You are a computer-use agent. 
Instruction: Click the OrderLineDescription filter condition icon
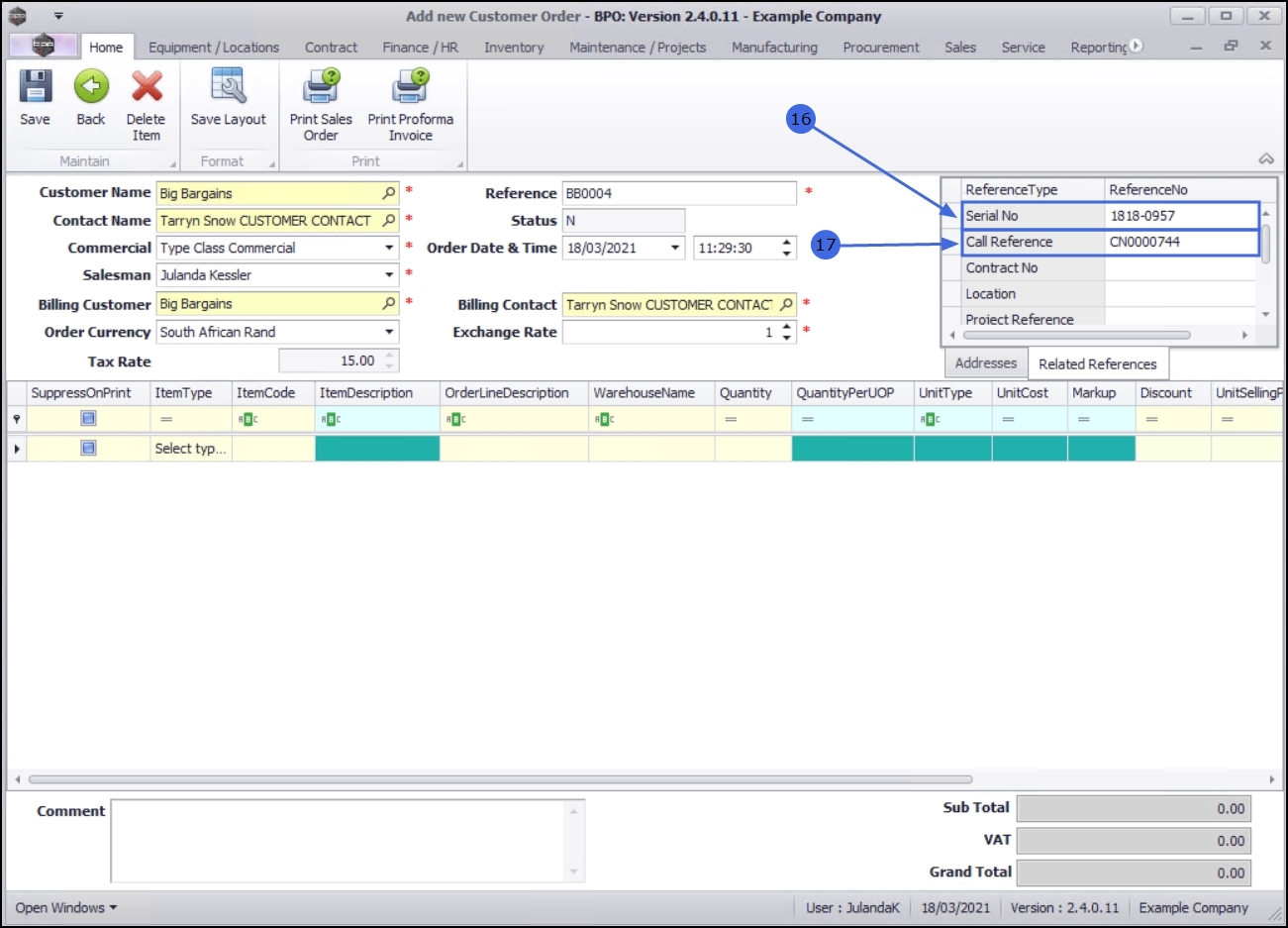(x=455, y=420)
